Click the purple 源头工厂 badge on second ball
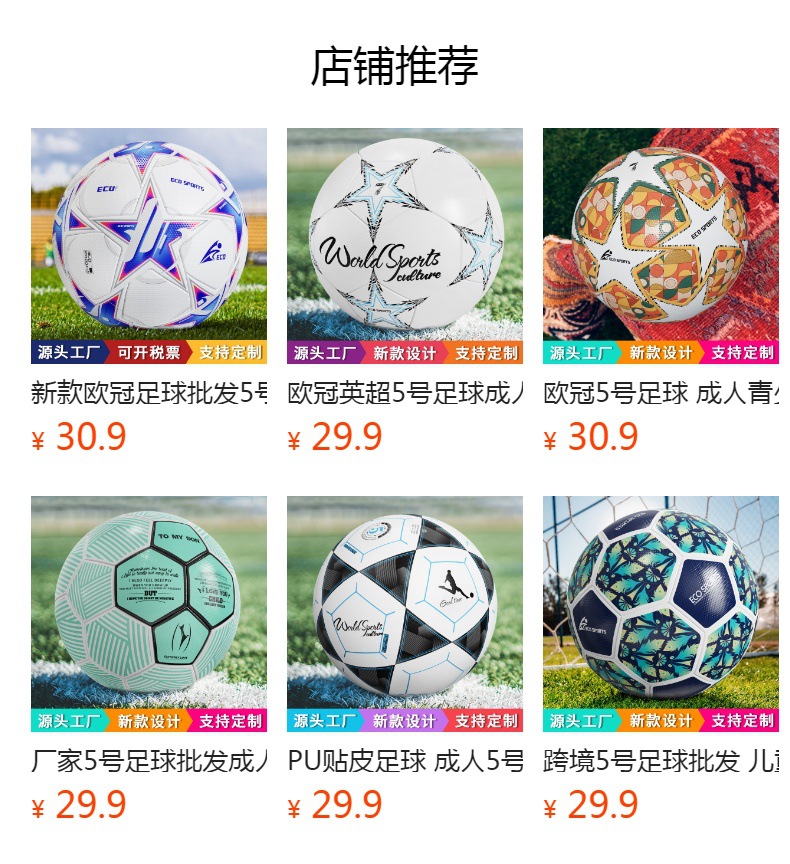This screenshot has width=790, height=864. pos(324,353)
